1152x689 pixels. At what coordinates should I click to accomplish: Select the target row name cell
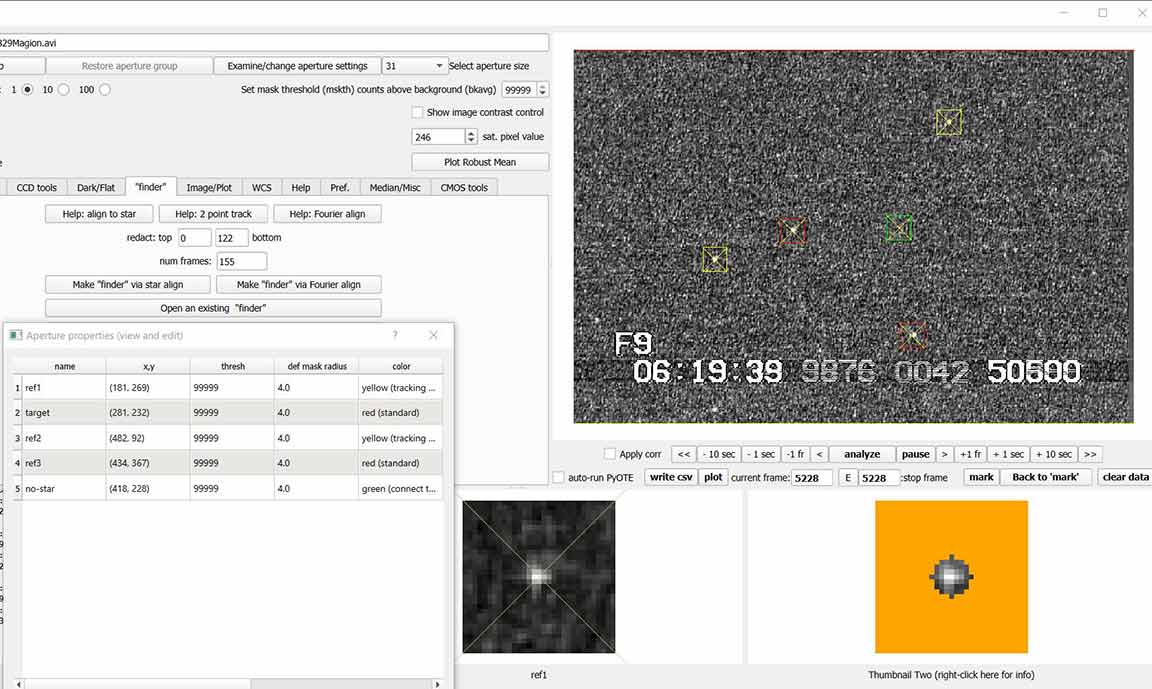tap(65, 413)
